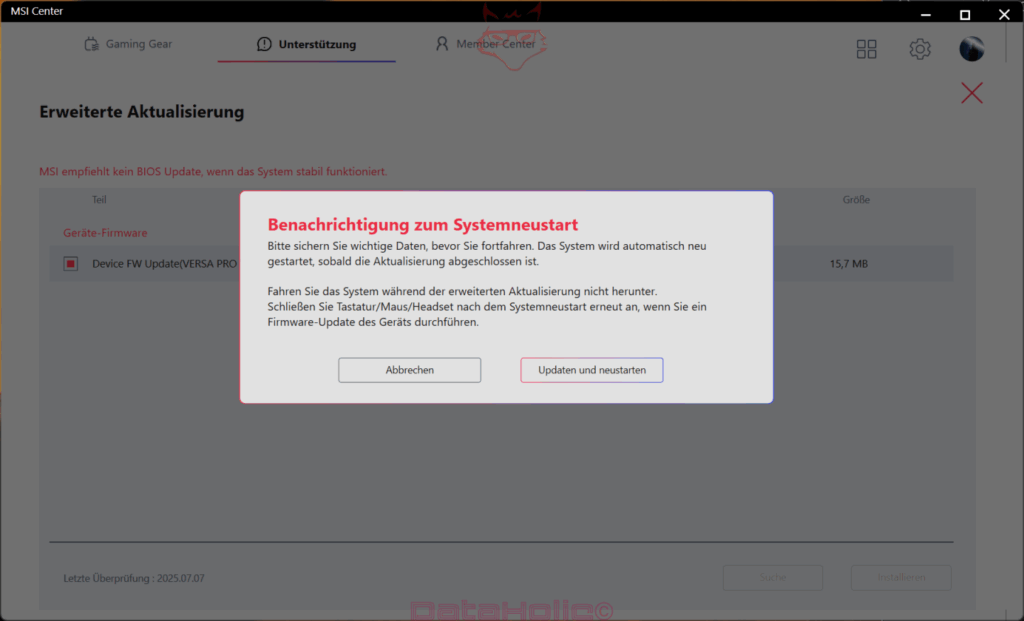Click the Gaming Gear tab icon
Image resolution: width=1024 pixels, height=621 pixels.
click(91, 44)
